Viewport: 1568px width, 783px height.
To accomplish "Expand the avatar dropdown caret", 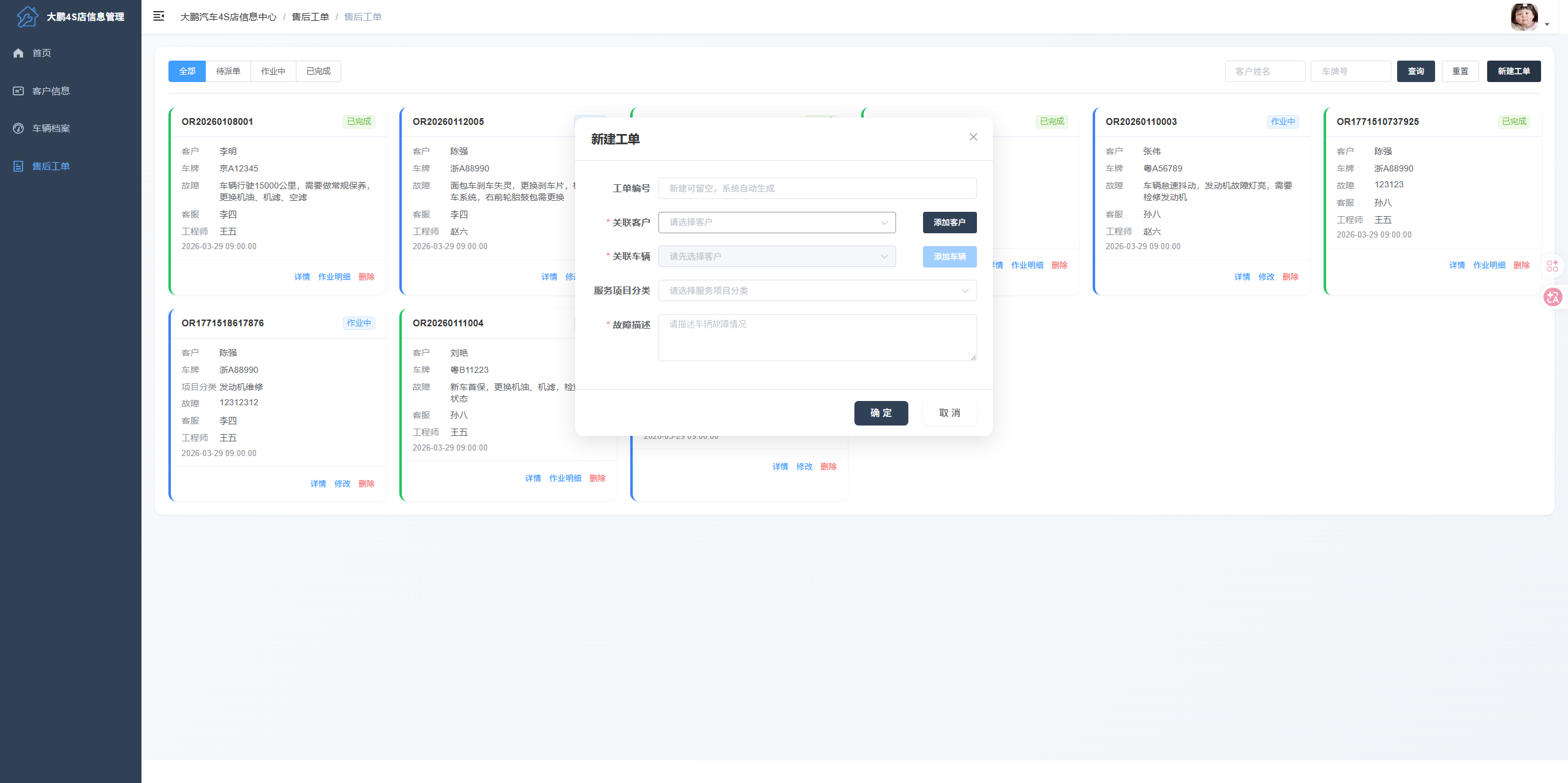I will coord(1547,24).
